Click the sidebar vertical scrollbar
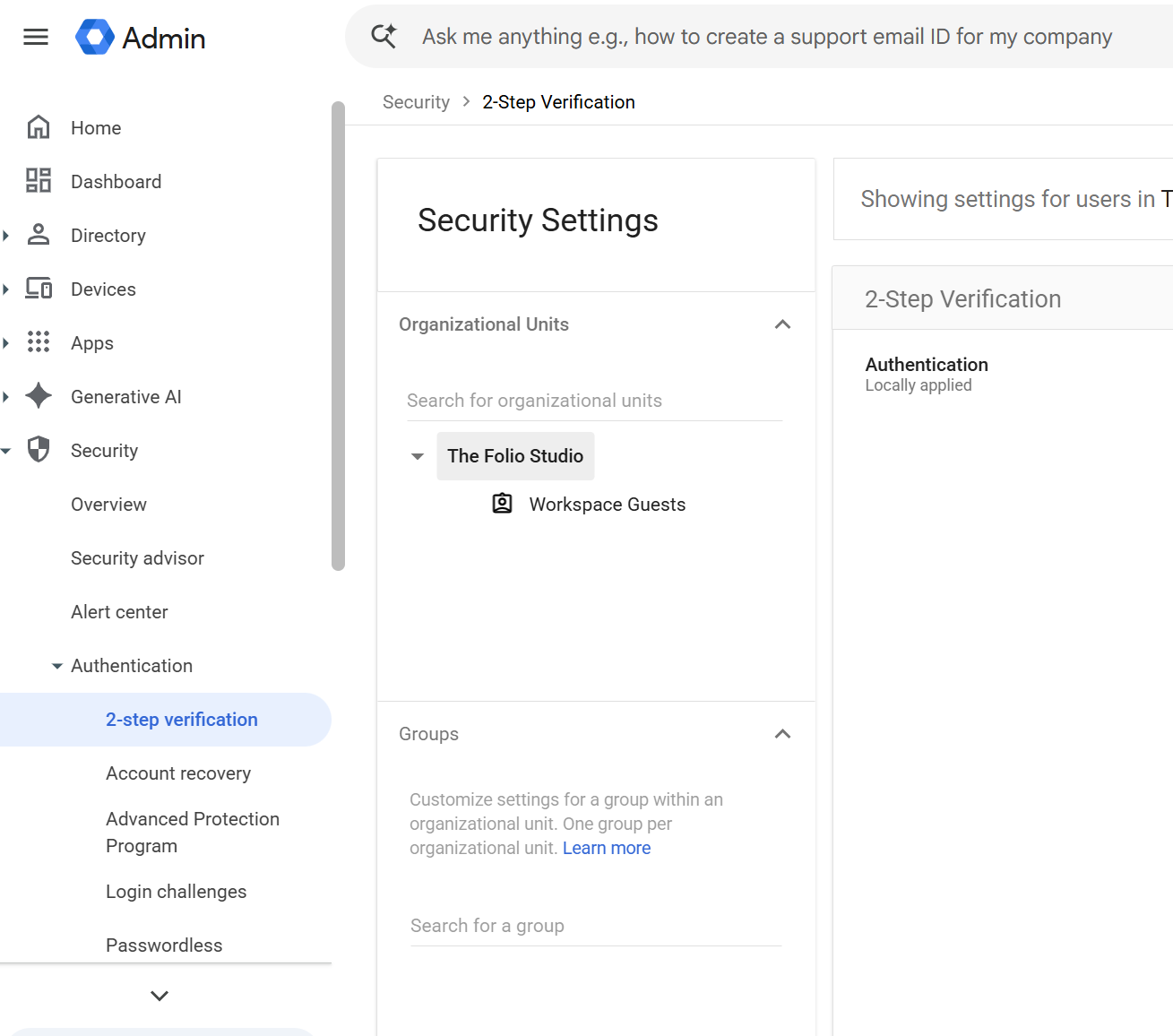The image size is (1173, 1036). click(x=338, y=335)
